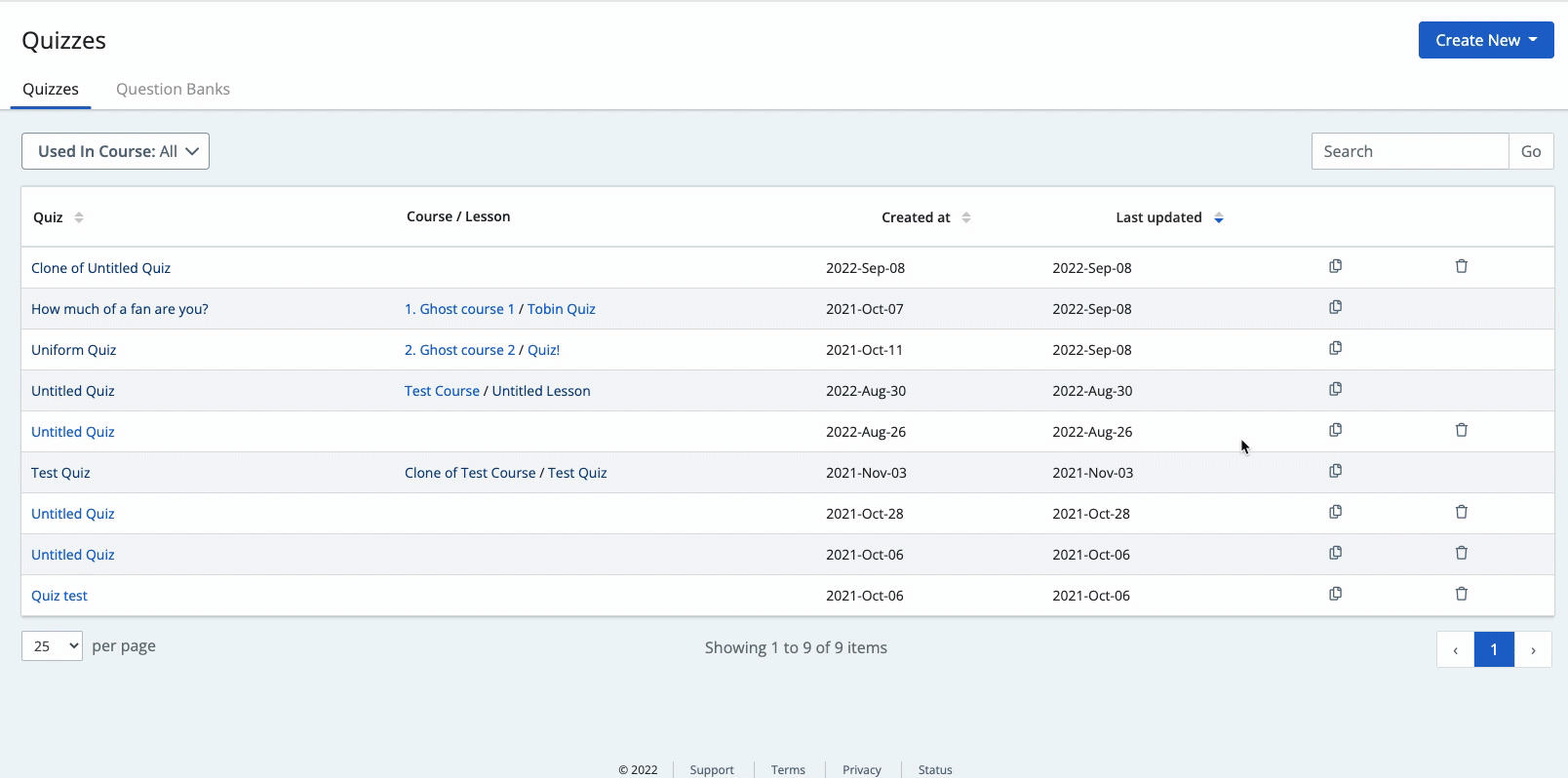
Task: Open the Used In Course filter dropdown
Action: coord(115,151)
